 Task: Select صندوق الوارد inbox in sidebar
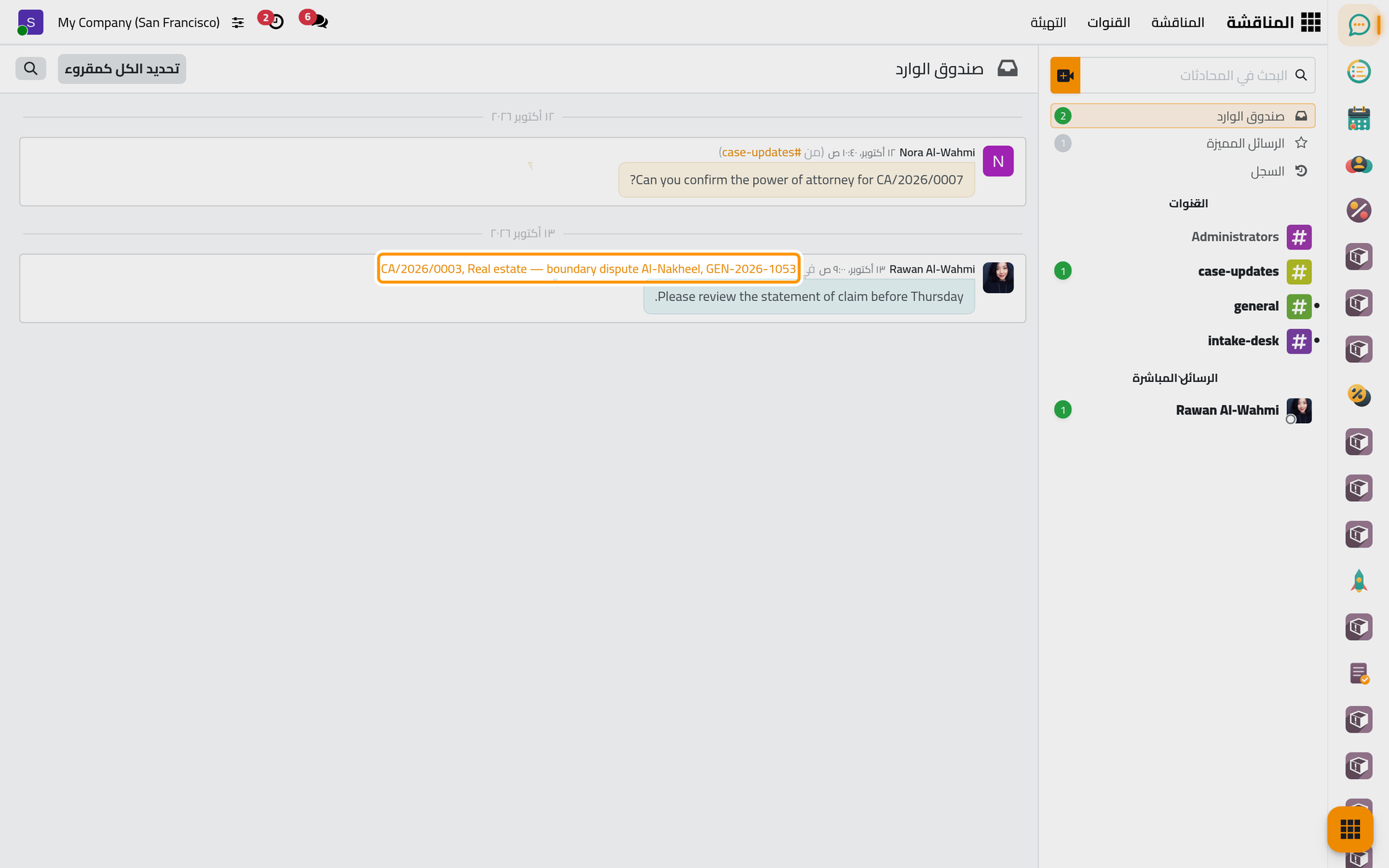(x=1183, y=116)
